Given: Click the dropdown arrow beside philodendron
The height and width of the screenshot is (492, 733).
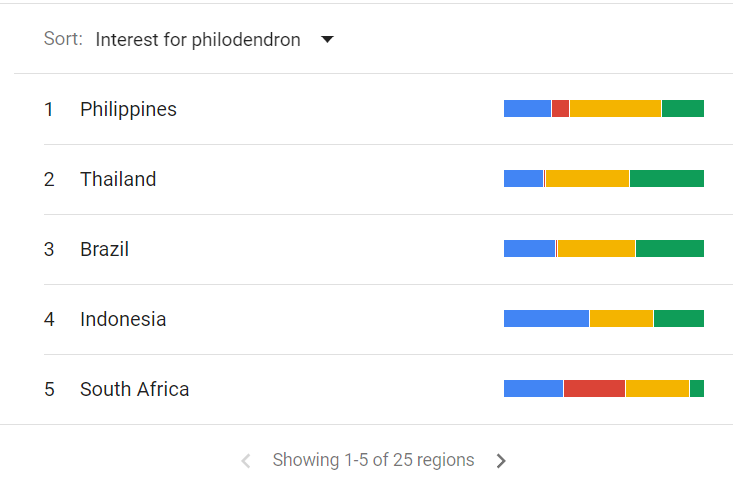Looking at the screenshot, I should (327, 40).
